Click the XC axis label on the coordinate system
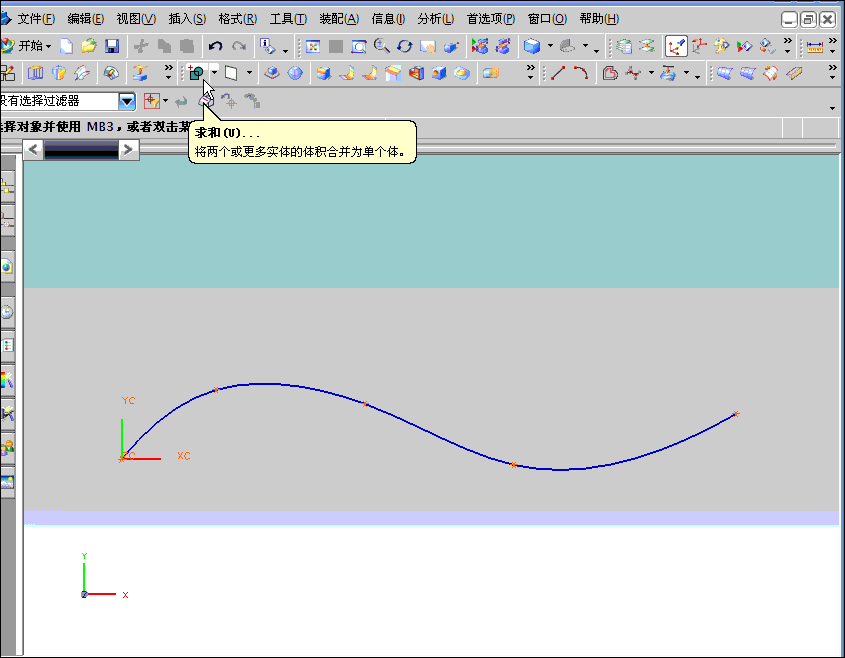 [183, 457]
